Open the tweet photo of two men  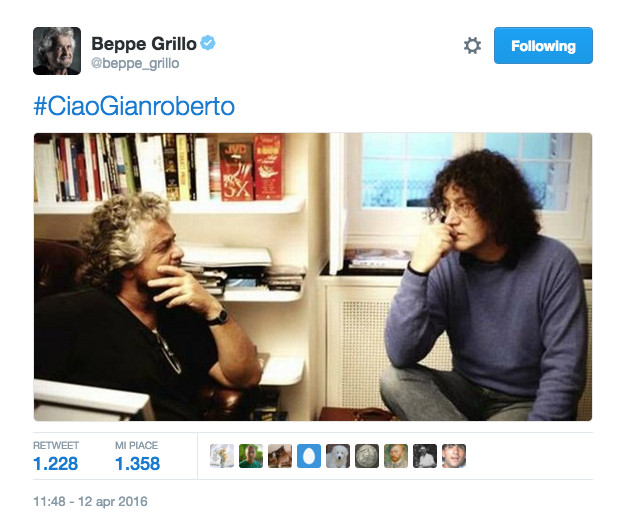313,277
